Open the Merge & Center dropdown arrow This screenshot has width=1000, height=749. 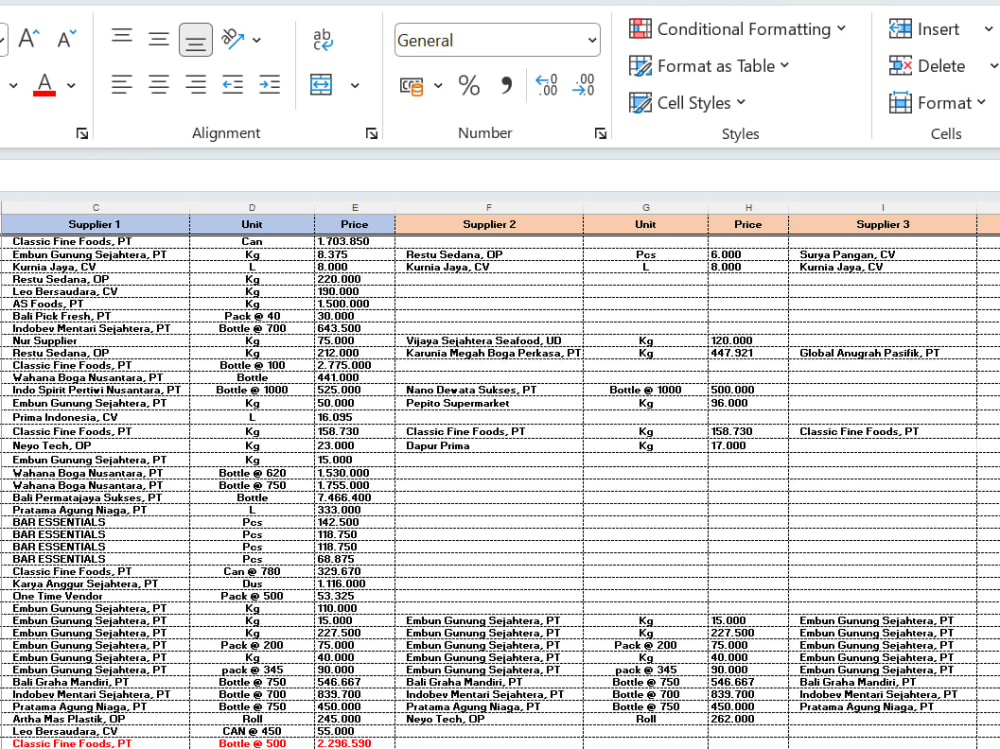click(355, 85)
